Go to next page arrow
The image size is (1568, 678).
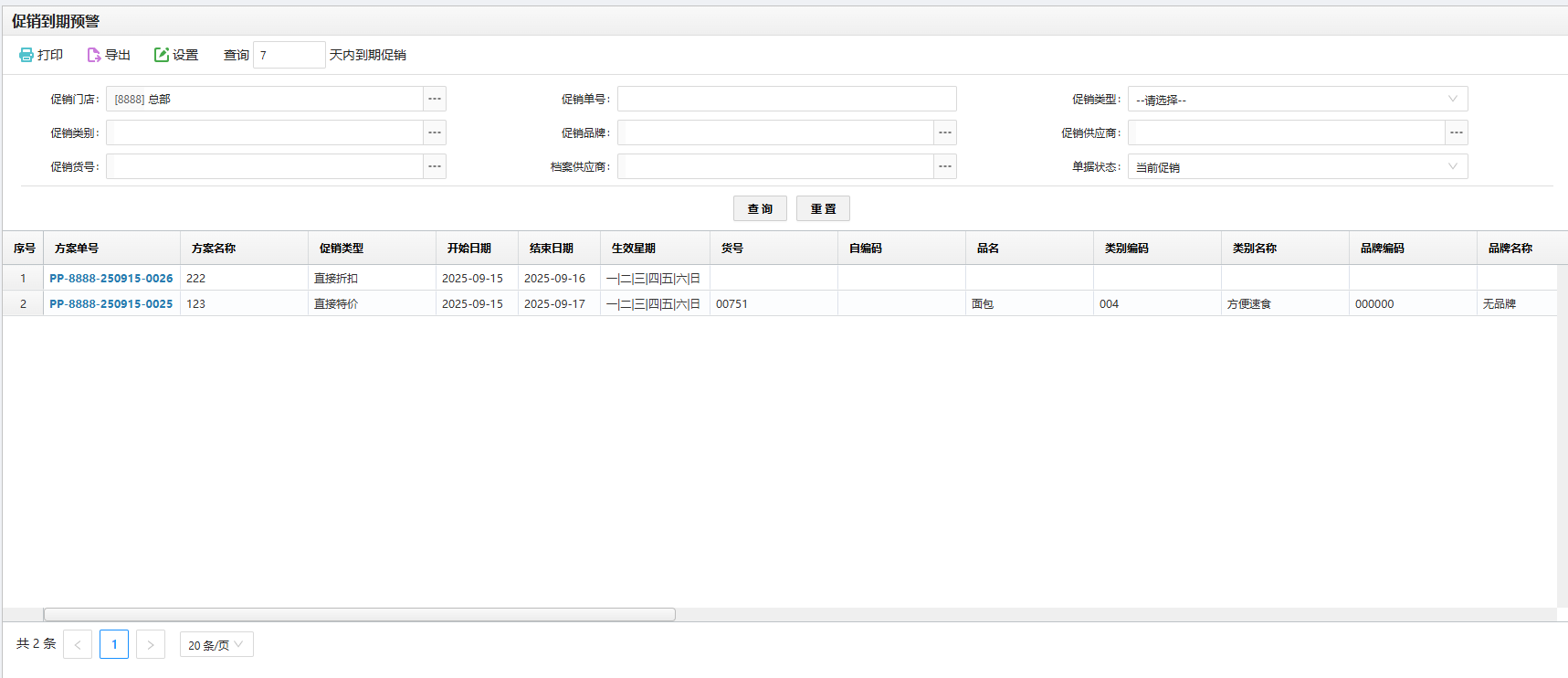pyautogui.click(x=151, y=644)
